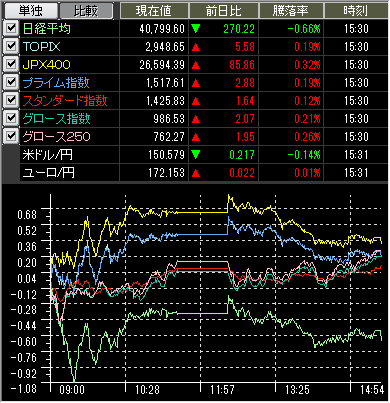Click the 現在値 column header
Screen dimensions: 390x403
154,11
